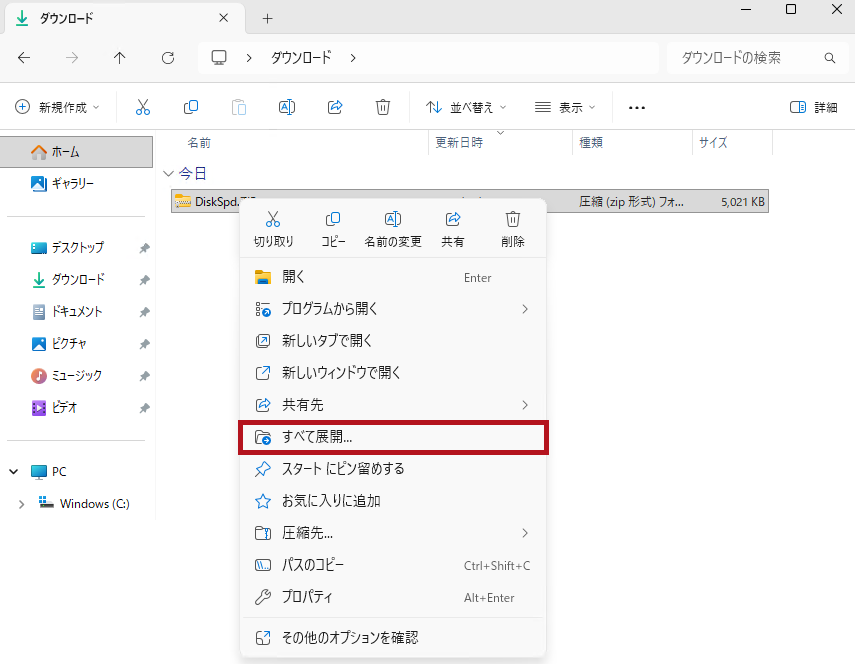Collapse the 今日 group header

[168, 173]
